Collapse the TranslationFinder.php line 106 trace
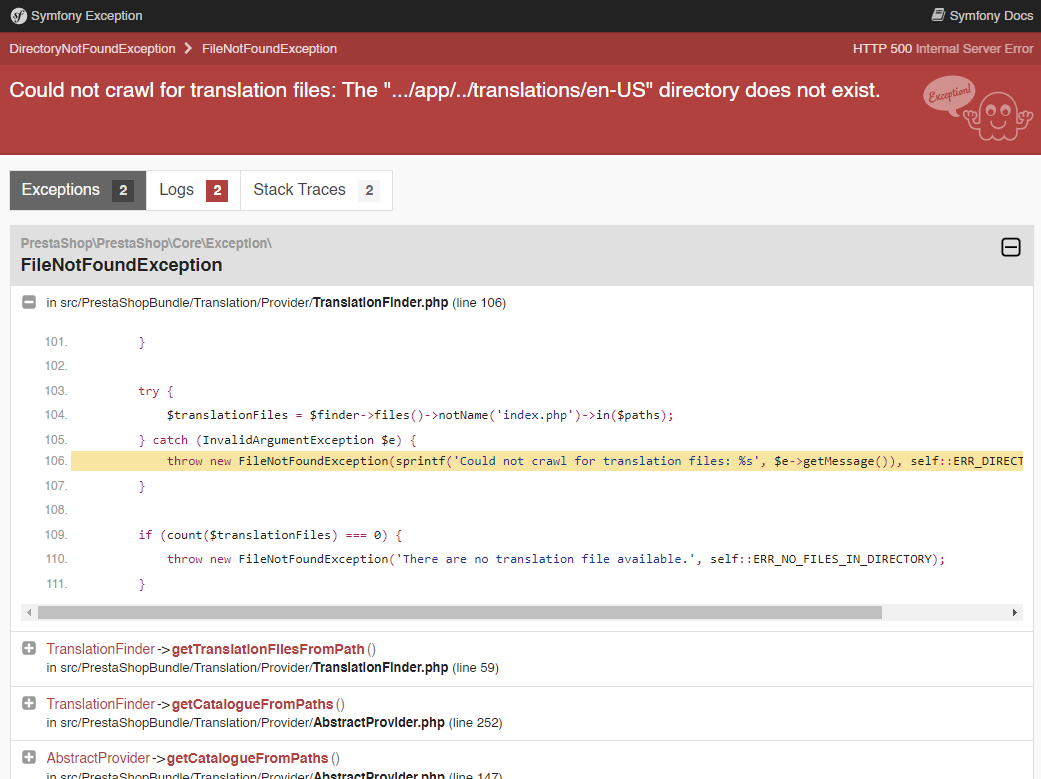This screenshot has height=779, width=1041. (x=29, y=302)
